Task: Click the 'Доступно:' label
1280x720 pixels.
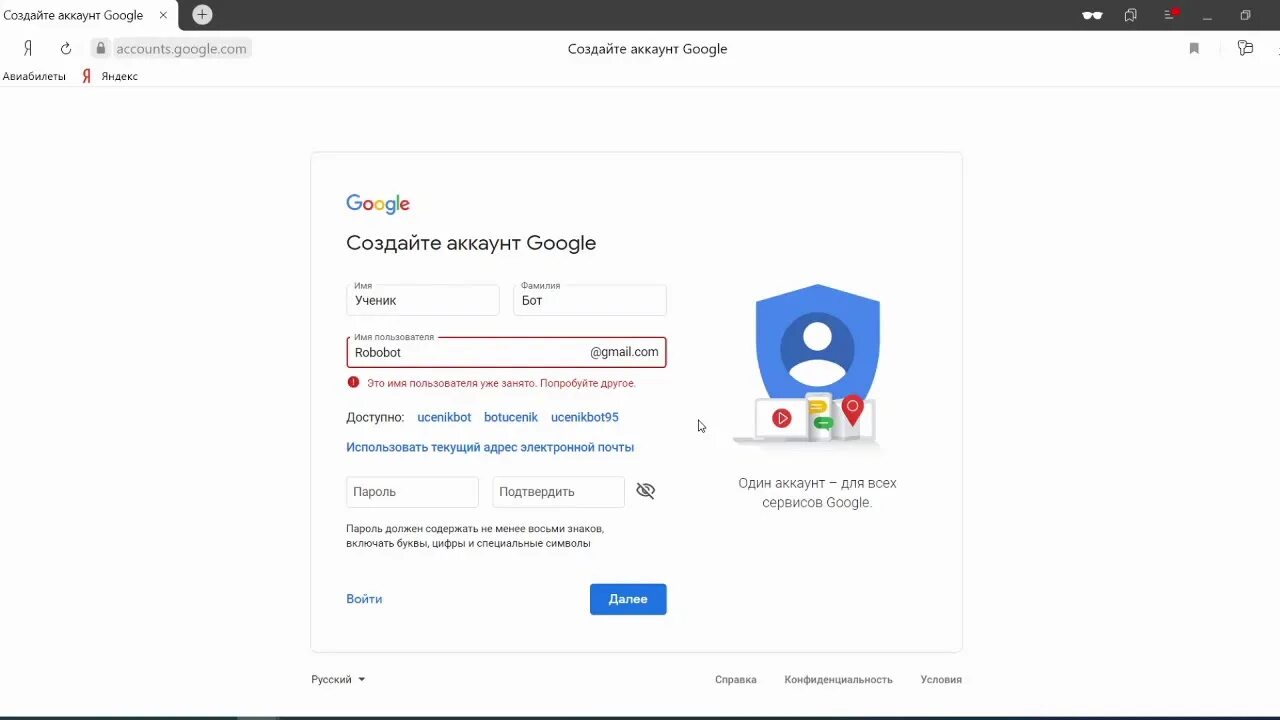Action: (375, 417)
